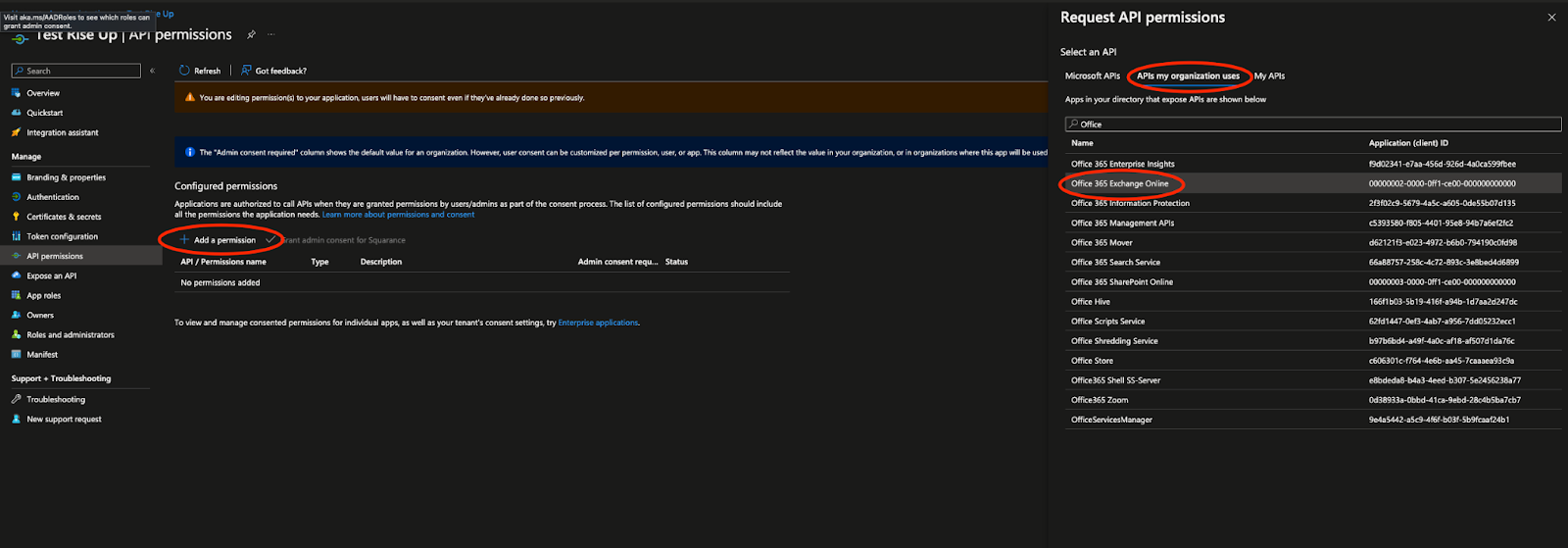Image resolution: width=1568 pixels, height=548 pixels.
Task: Click Add a permission
Action: pyautogui.click(x=218, y=240)
